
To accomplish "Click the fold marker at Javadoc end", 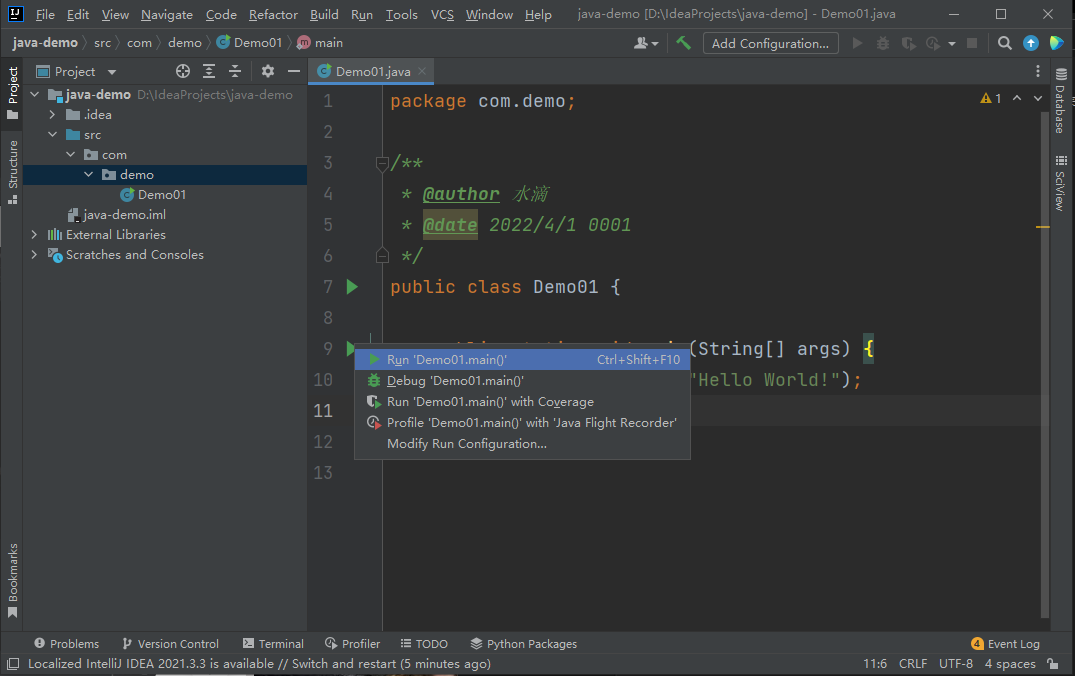I will click(383, 256).
